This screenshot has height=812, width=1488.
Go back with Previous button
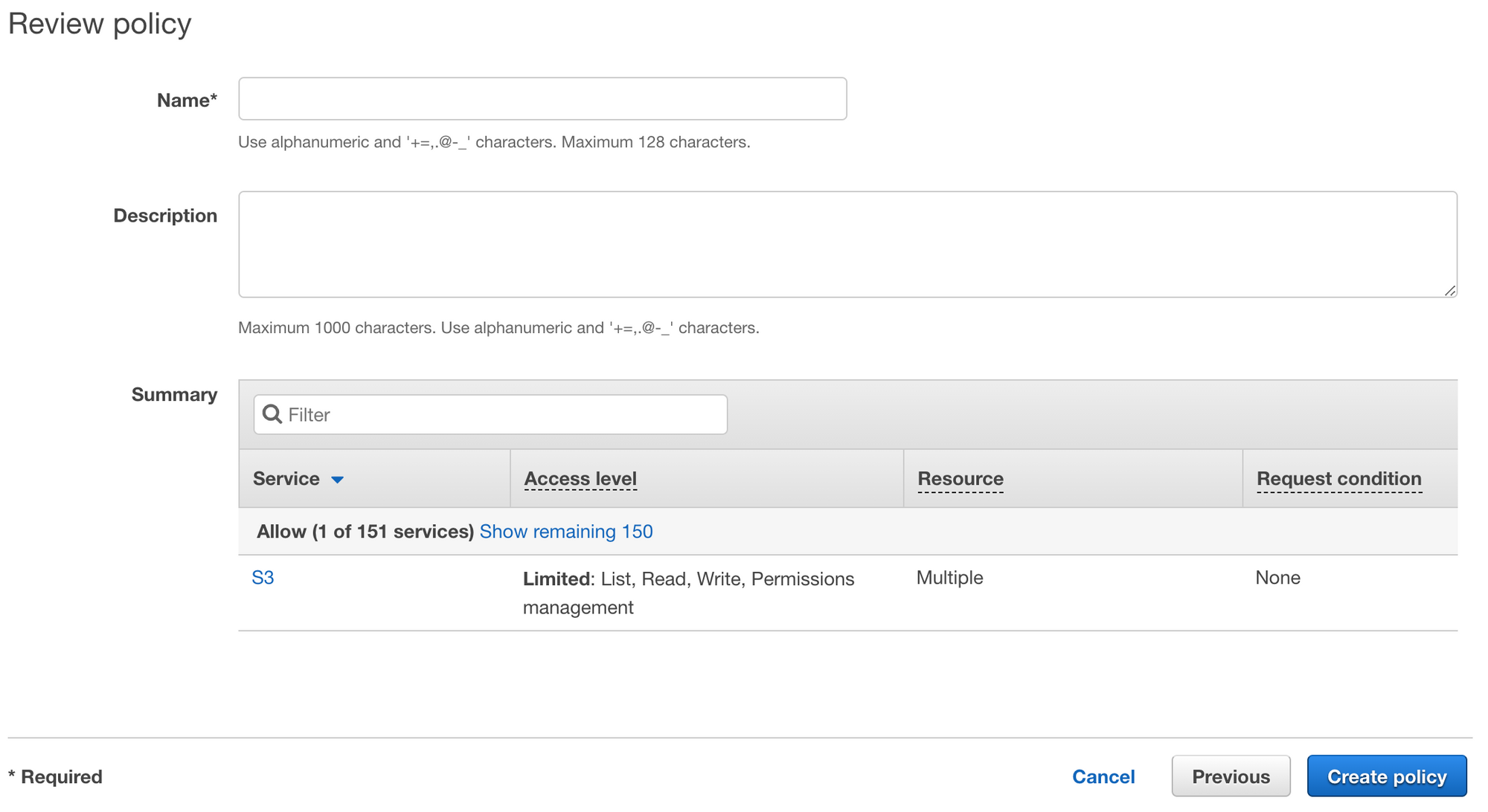click(1231, 776)
